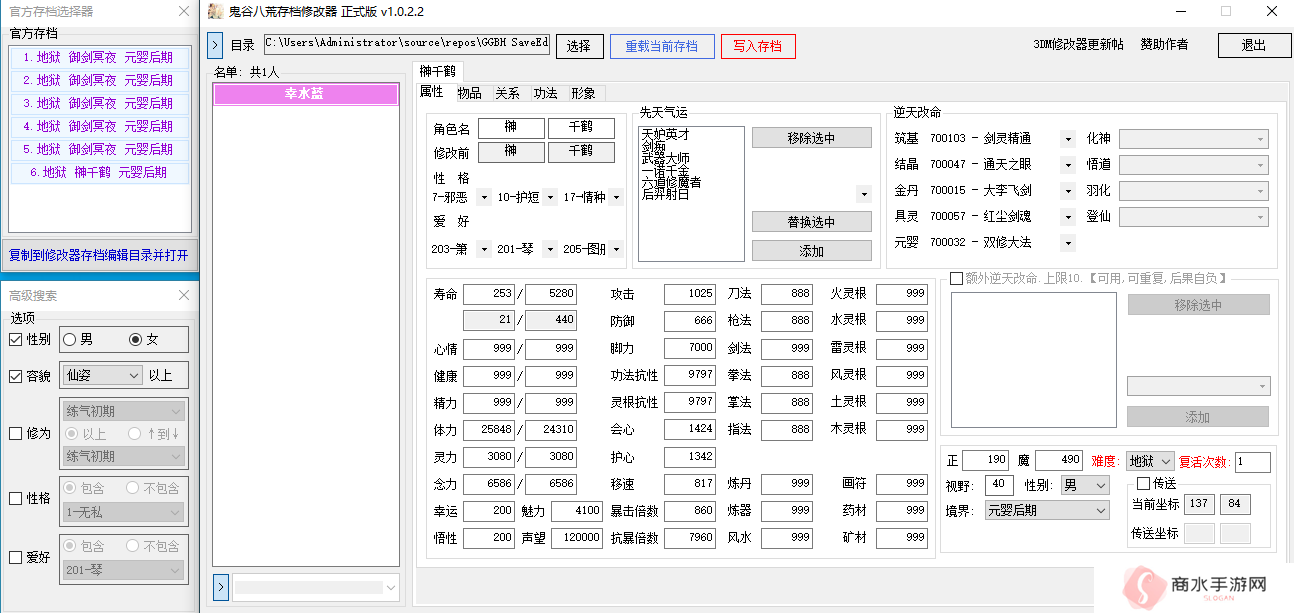Click the arrow button below the name list
The image size is (1294, 613).
point(221,587)
